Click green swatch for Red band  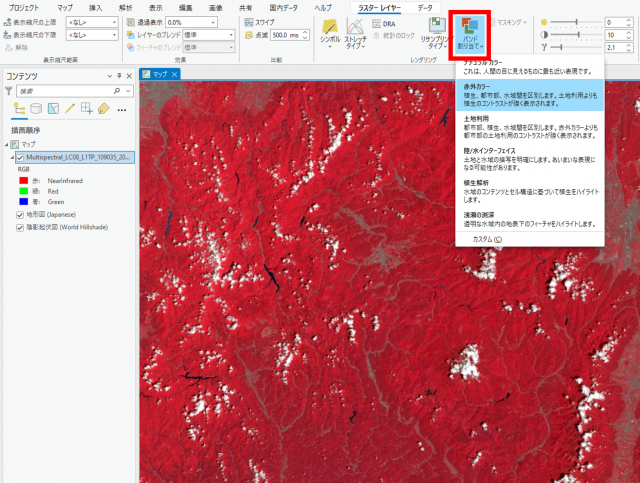24,191
